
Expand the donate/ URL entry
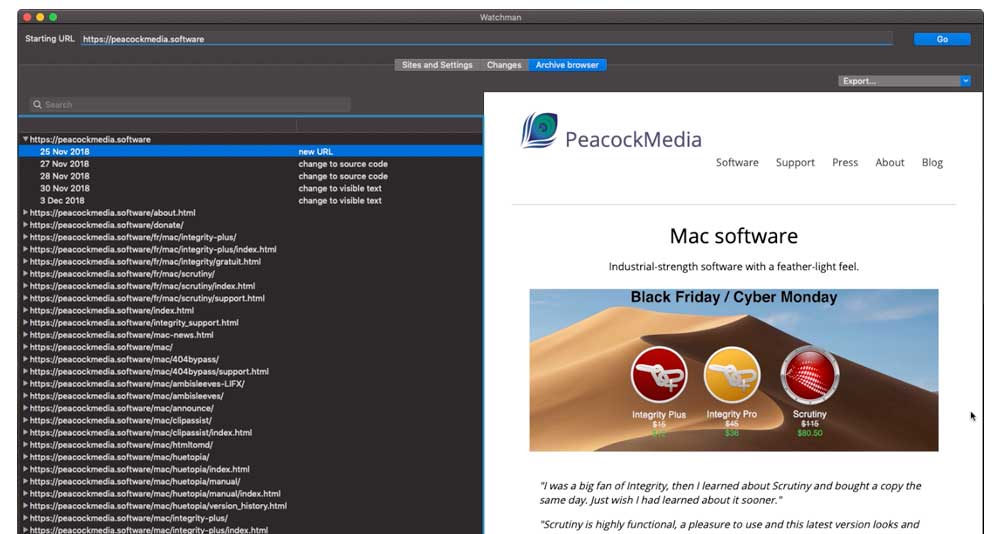click(x=26, y=225)
